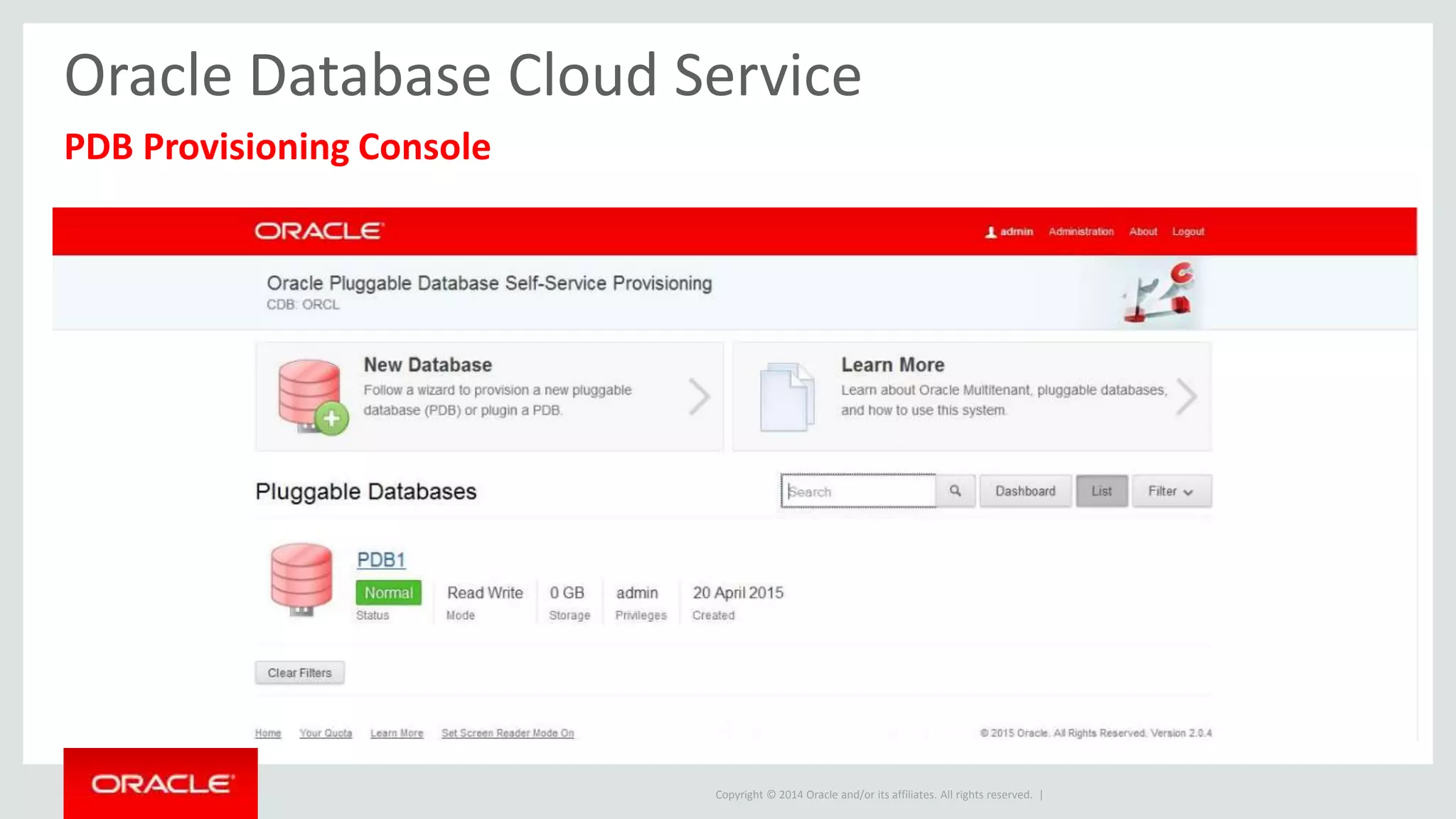The width and height of the screenshot is (1456, 819).
Task: Click the Oracle logo in the red header
Action: (x=319, y=231)
